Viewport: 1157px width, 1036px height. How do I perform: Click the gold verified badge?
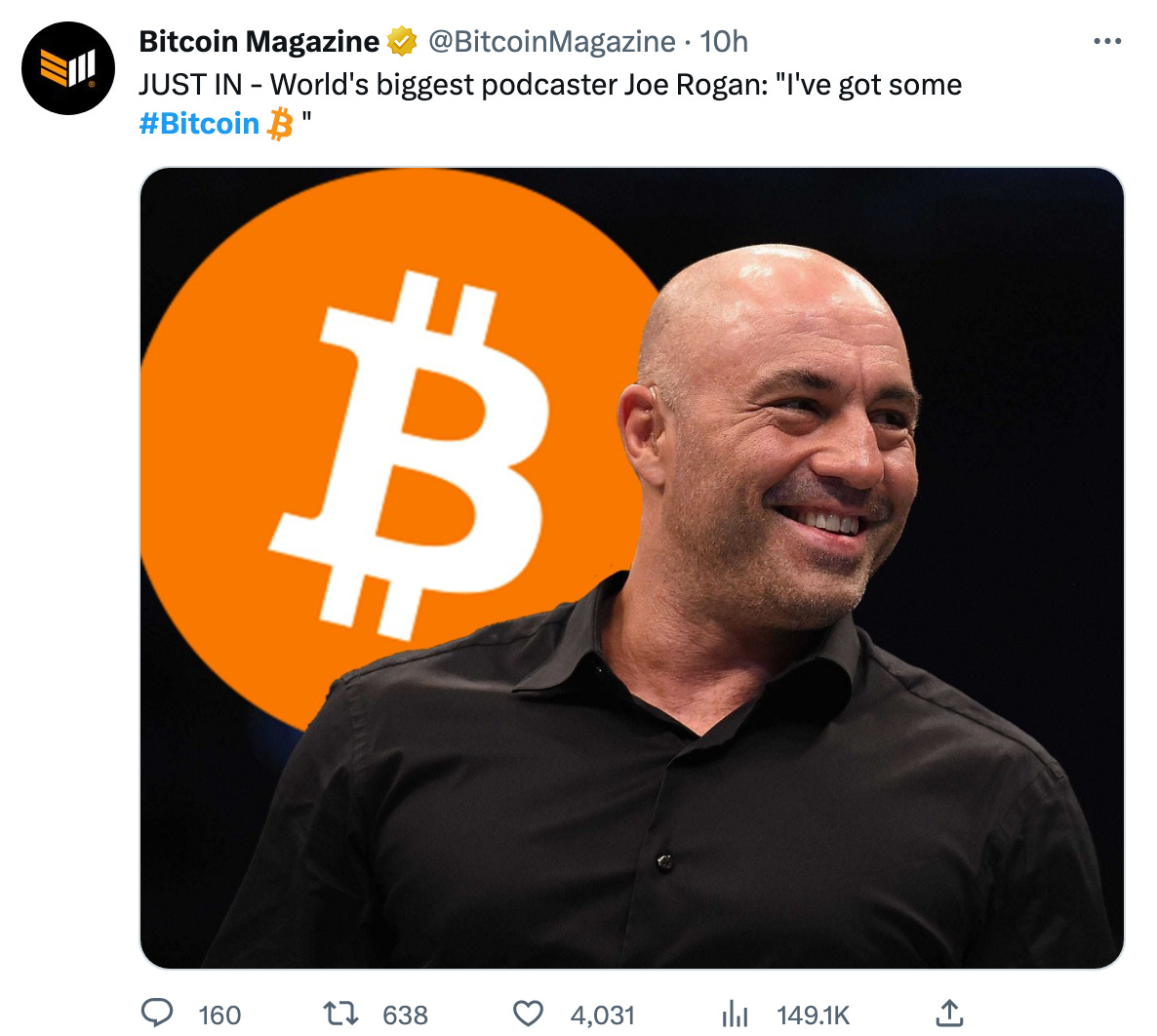[401, 41]
